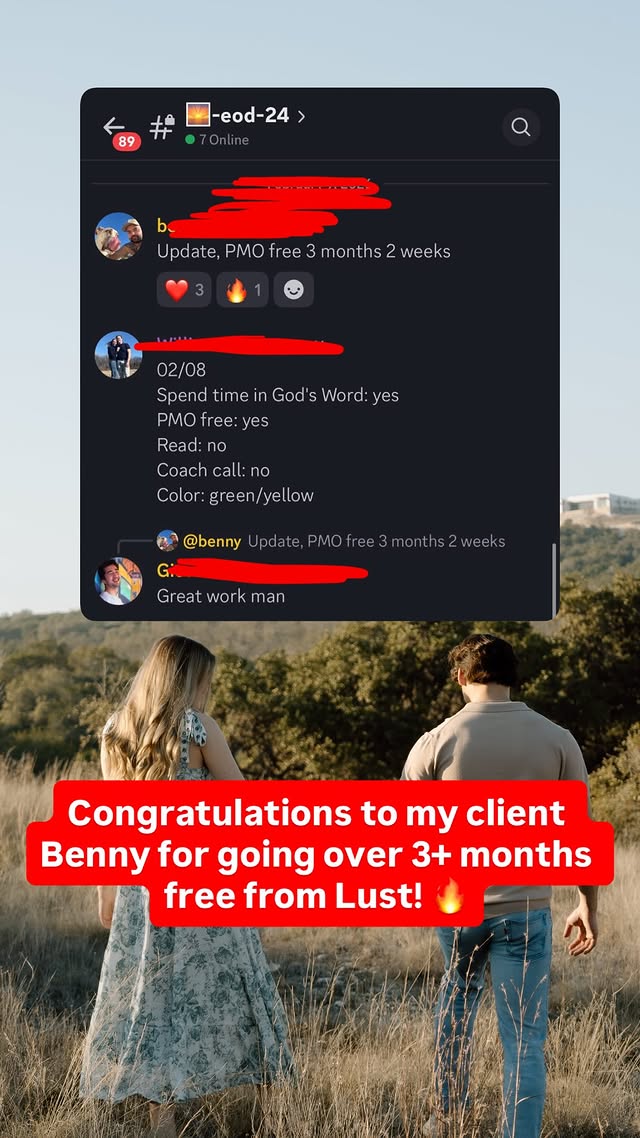The height and width of the screenshot is (1138, 640).
Task: Click the @benny mention in the reply
Action: click(x=212, y=541)
